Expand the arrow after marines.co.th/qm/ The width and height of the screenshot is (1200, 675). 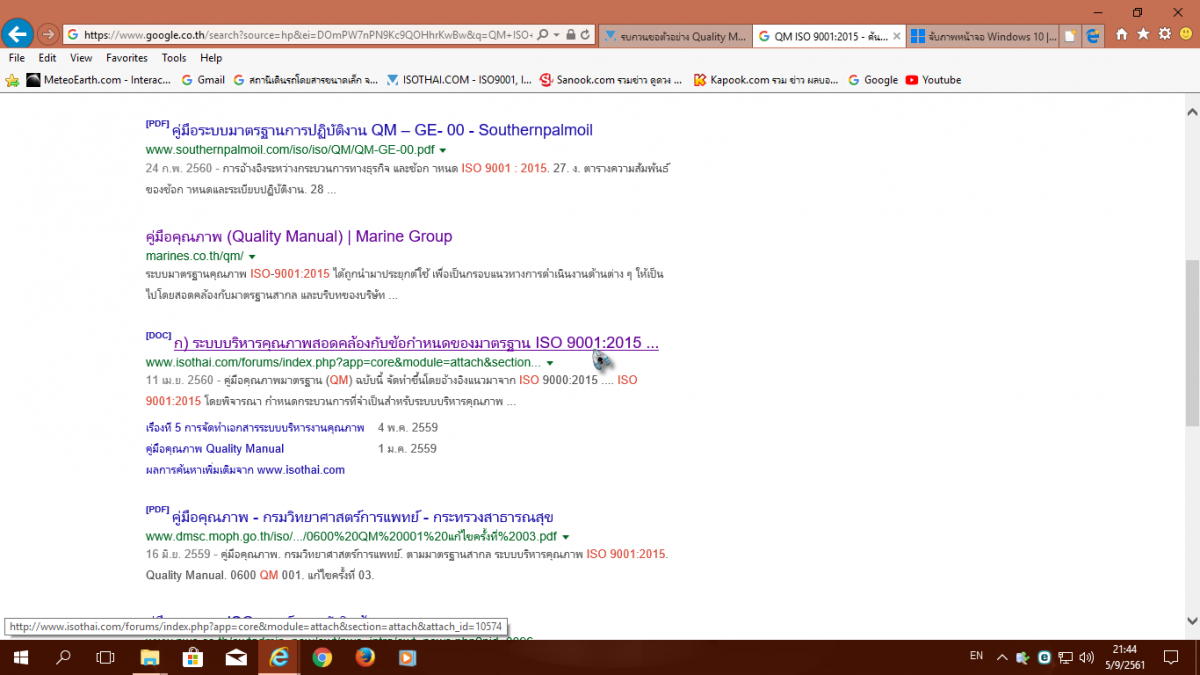252,258
